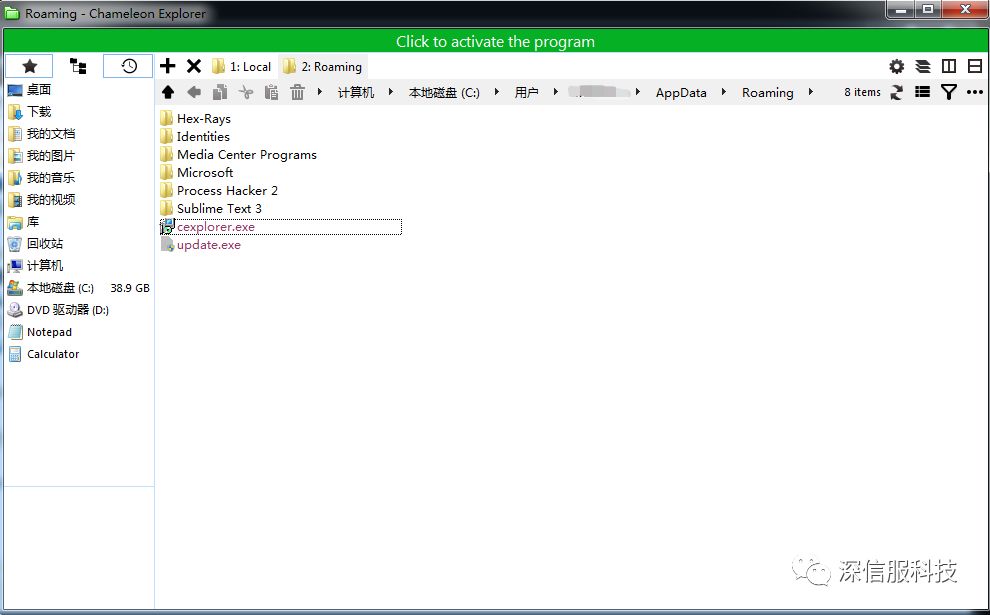This screenshot has width=990, height=615.
Task: Click the green activate program banner
Action: pos(495,41)
